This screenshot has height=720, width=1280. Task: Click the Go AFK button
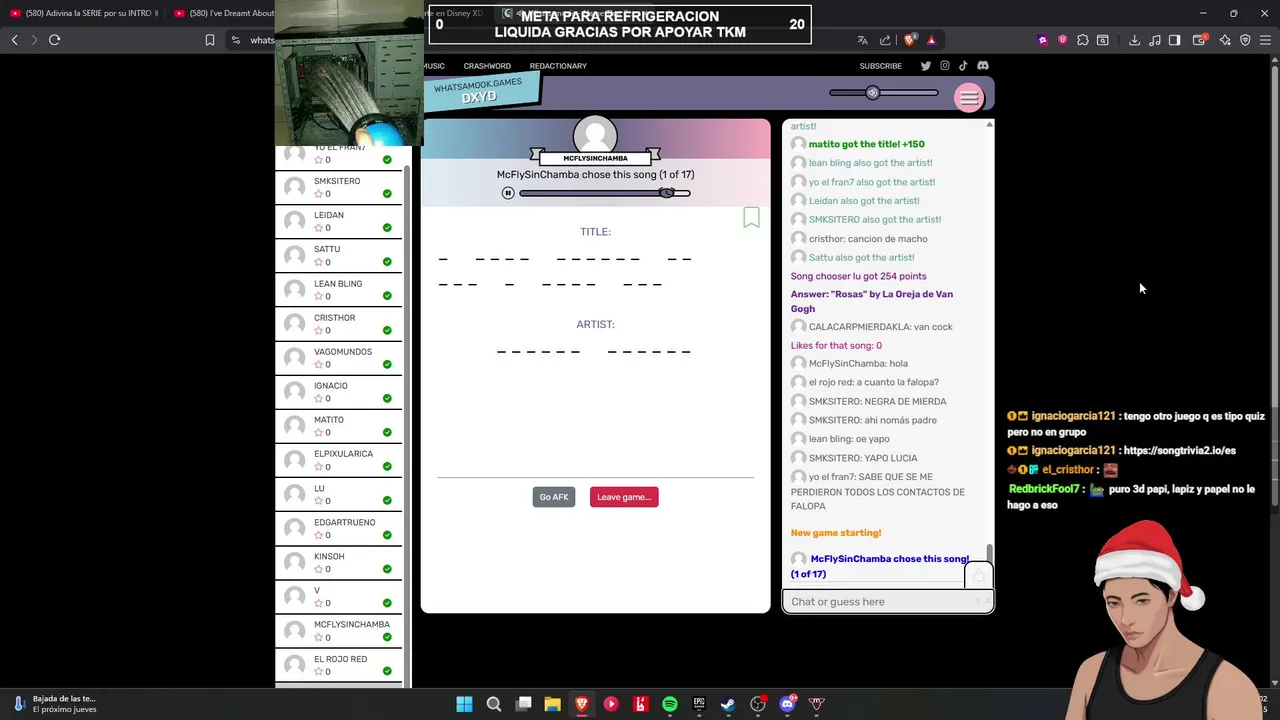coord(554,497)
